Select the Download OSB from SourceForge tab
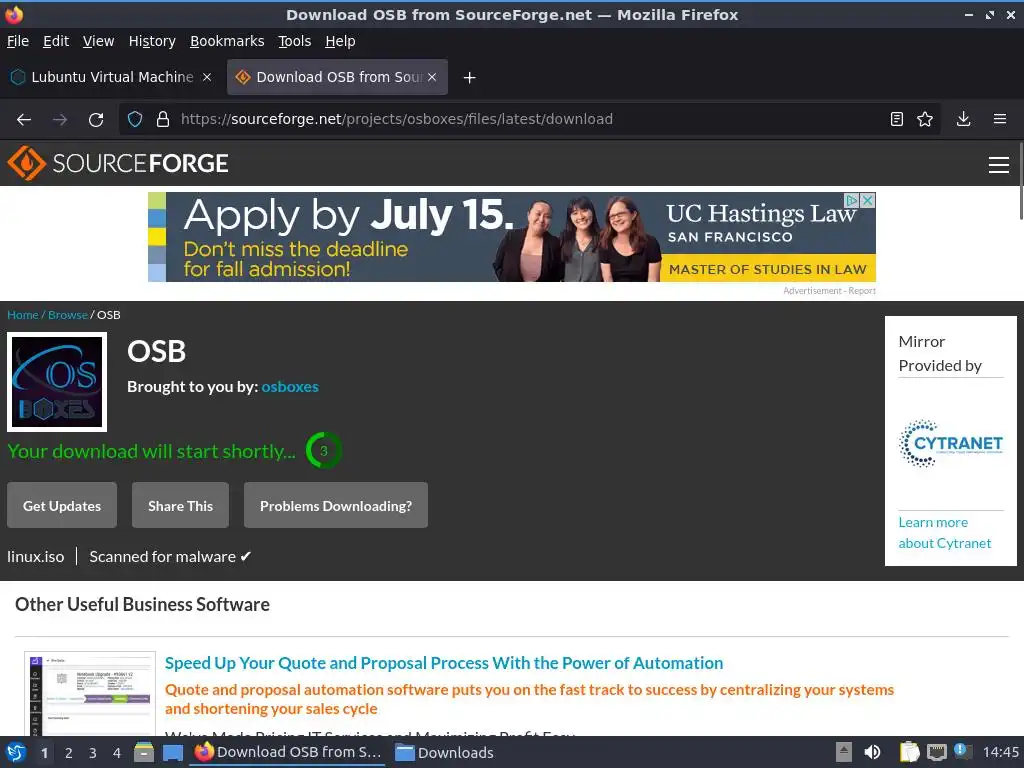Image resolution: width=1024 pixels, height=768 pixels. (x=338, y=77)
